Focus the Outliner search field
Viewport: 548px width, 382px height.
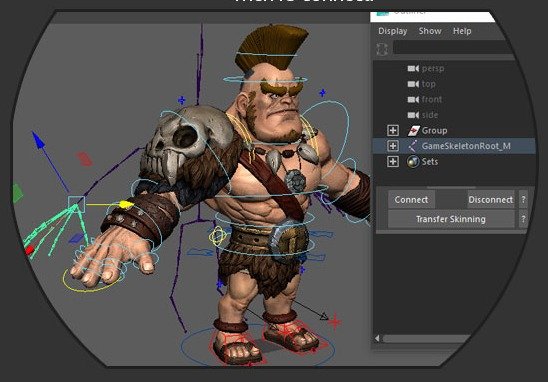click(x=454, y=48)
